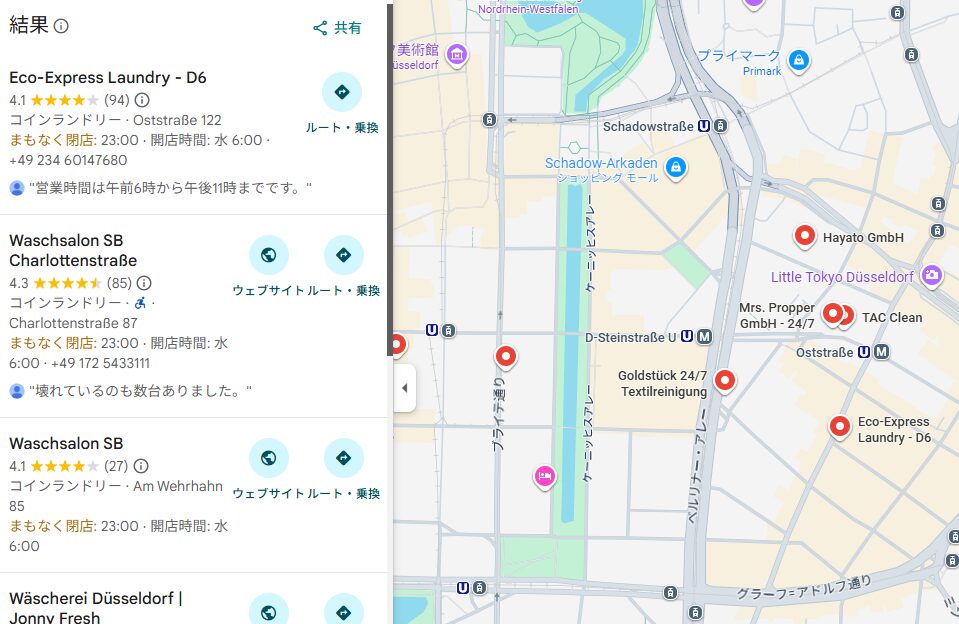Image resolution: width=959 pixels, height=624 pixels.
Task: Click the results list scrollbar
Action: 389,180
